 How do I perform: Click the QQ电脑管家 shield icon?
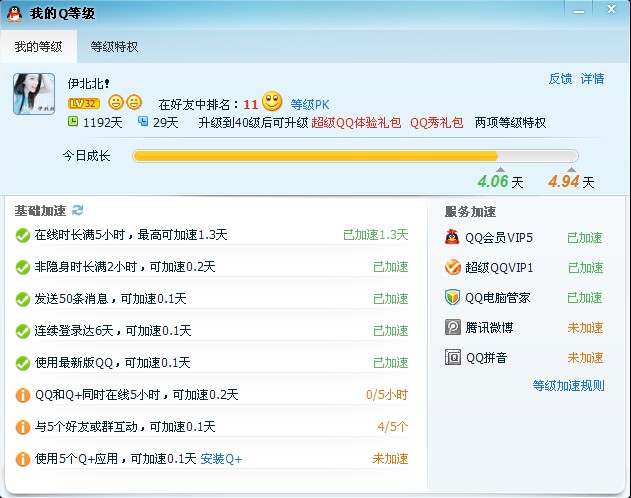coord(453,297)
